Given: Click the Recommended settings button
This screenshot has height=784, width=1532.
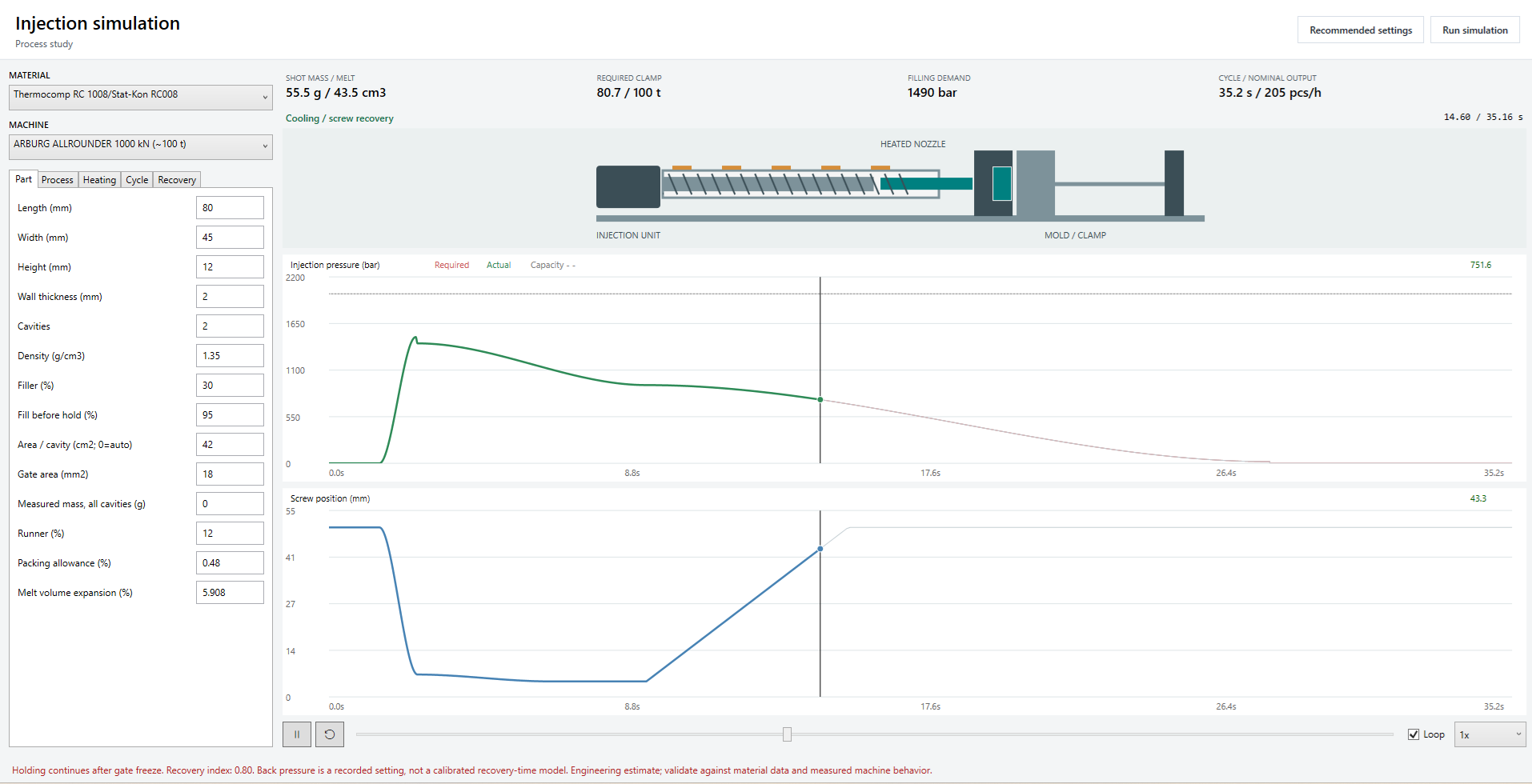Looking at the screenshot, I should click(1361, 30).
